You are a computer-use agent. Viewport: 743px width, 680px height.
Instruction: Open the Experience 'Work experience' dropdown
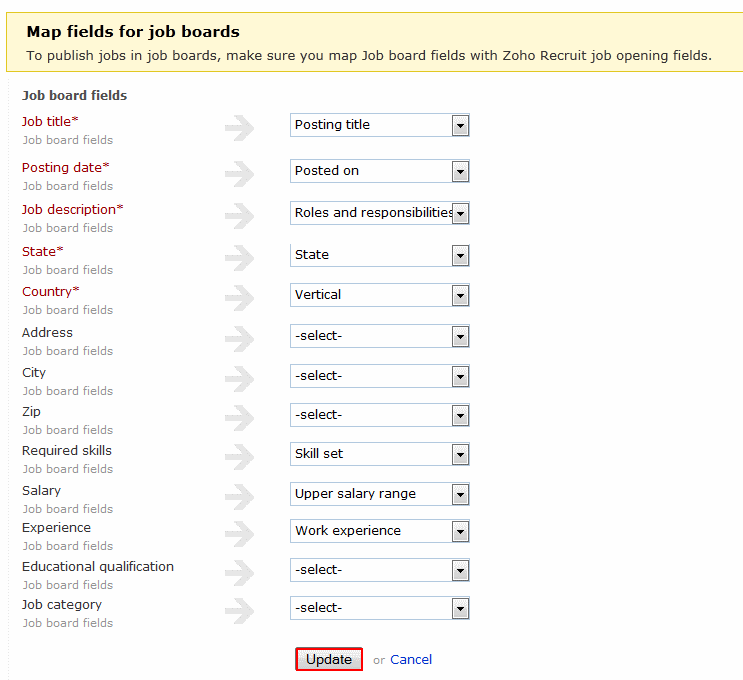379,531
